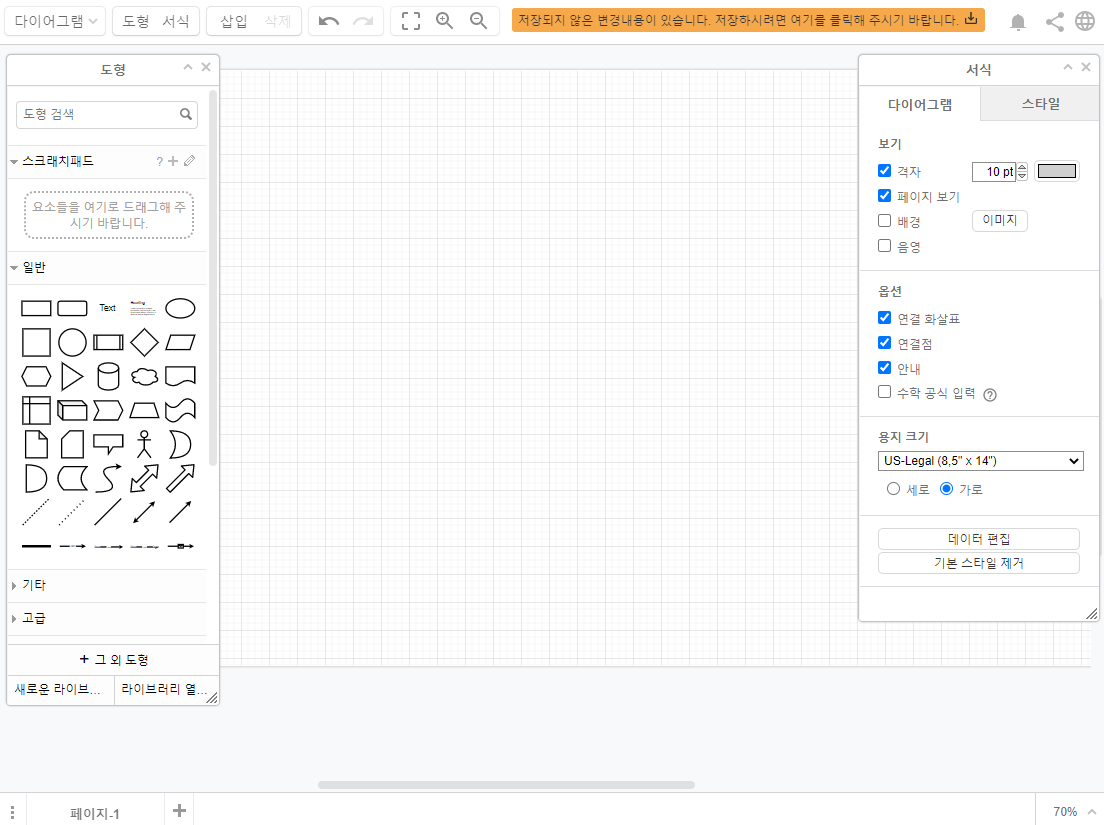Image resolution: width=1104 pixels, height=825 pixels.
Task: Select the parallelogram shape
Action: tap(180, 342)
